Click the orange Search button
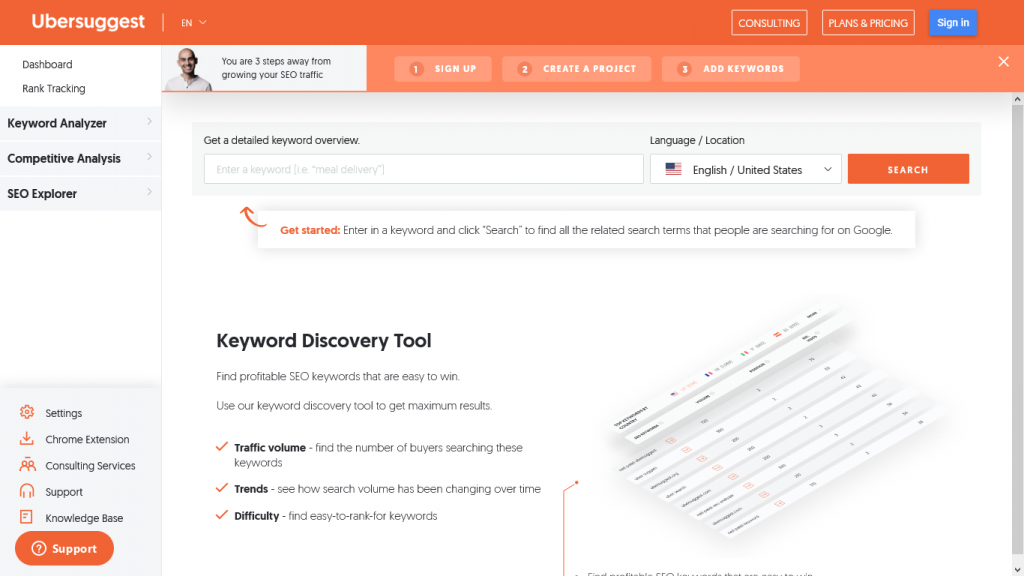The width and height of the screenshot is (1024, 576). tap(908, 169)
